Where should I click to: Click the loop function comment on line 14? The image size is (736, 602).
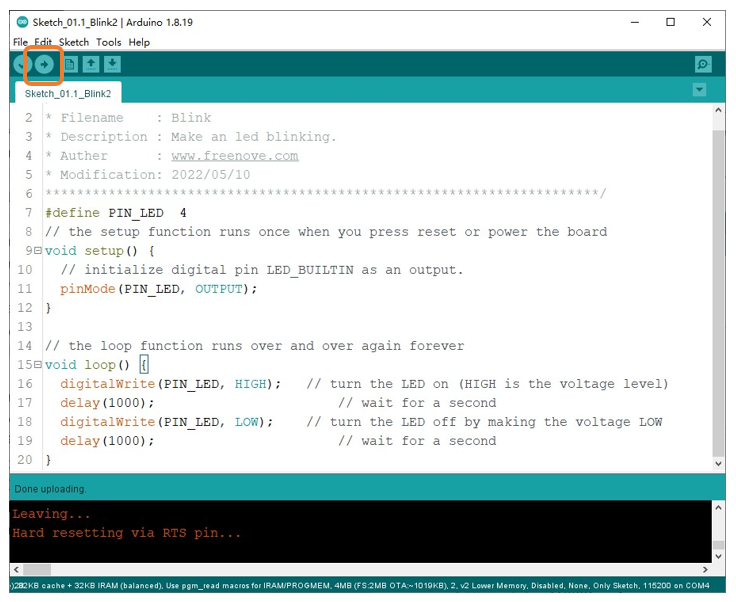click(x=254, y=346)
